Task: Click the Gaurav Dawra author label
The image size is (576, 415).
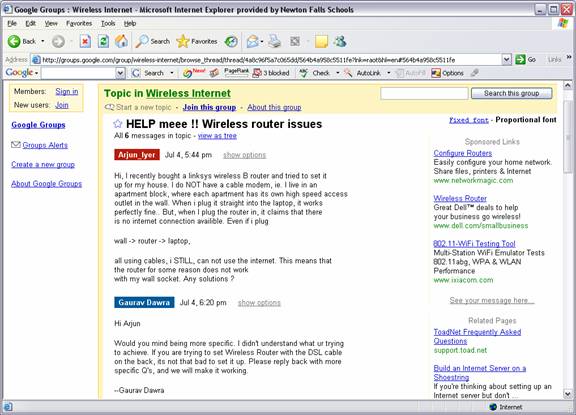Action: (x=144, y=302)
